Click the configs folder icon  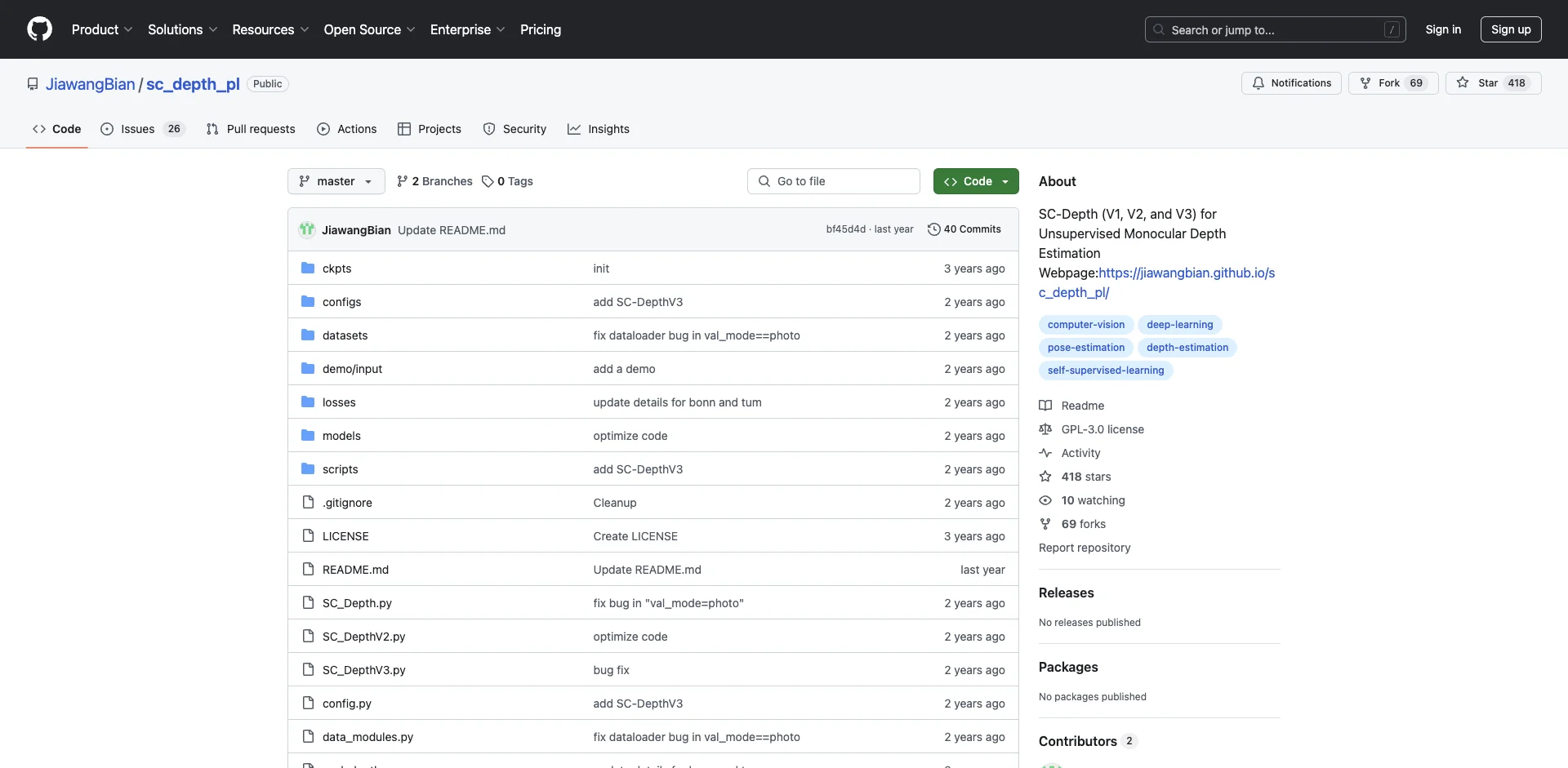[308, 302]
